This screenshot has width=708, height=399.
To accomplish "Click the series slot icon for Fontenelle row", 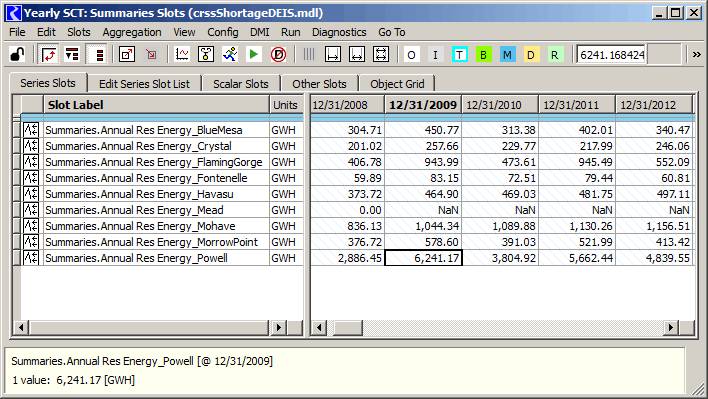I will [x=31, y=178].
